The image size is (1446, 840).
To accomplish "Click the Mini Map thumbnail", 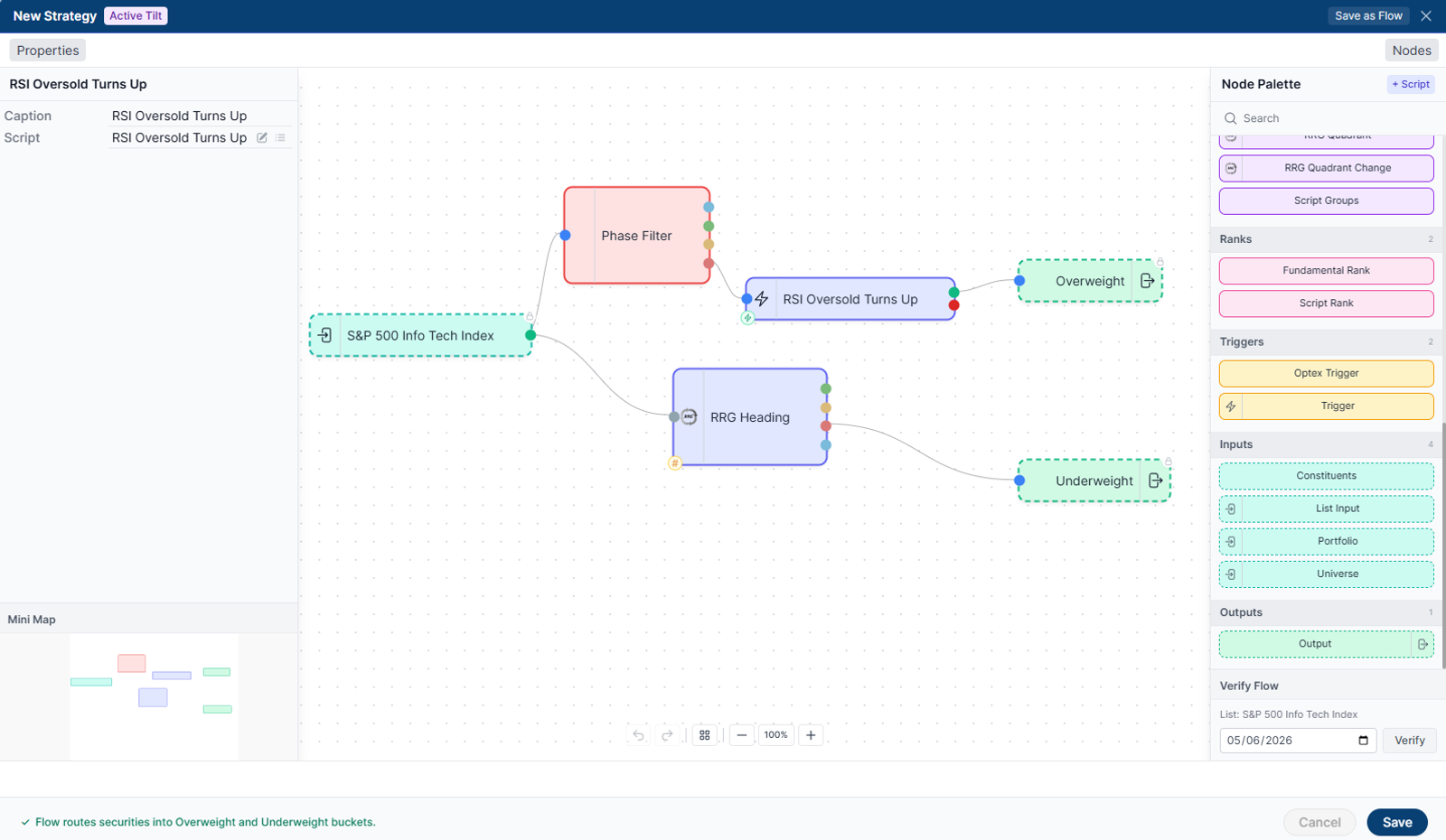I will [x=155, y=696].
